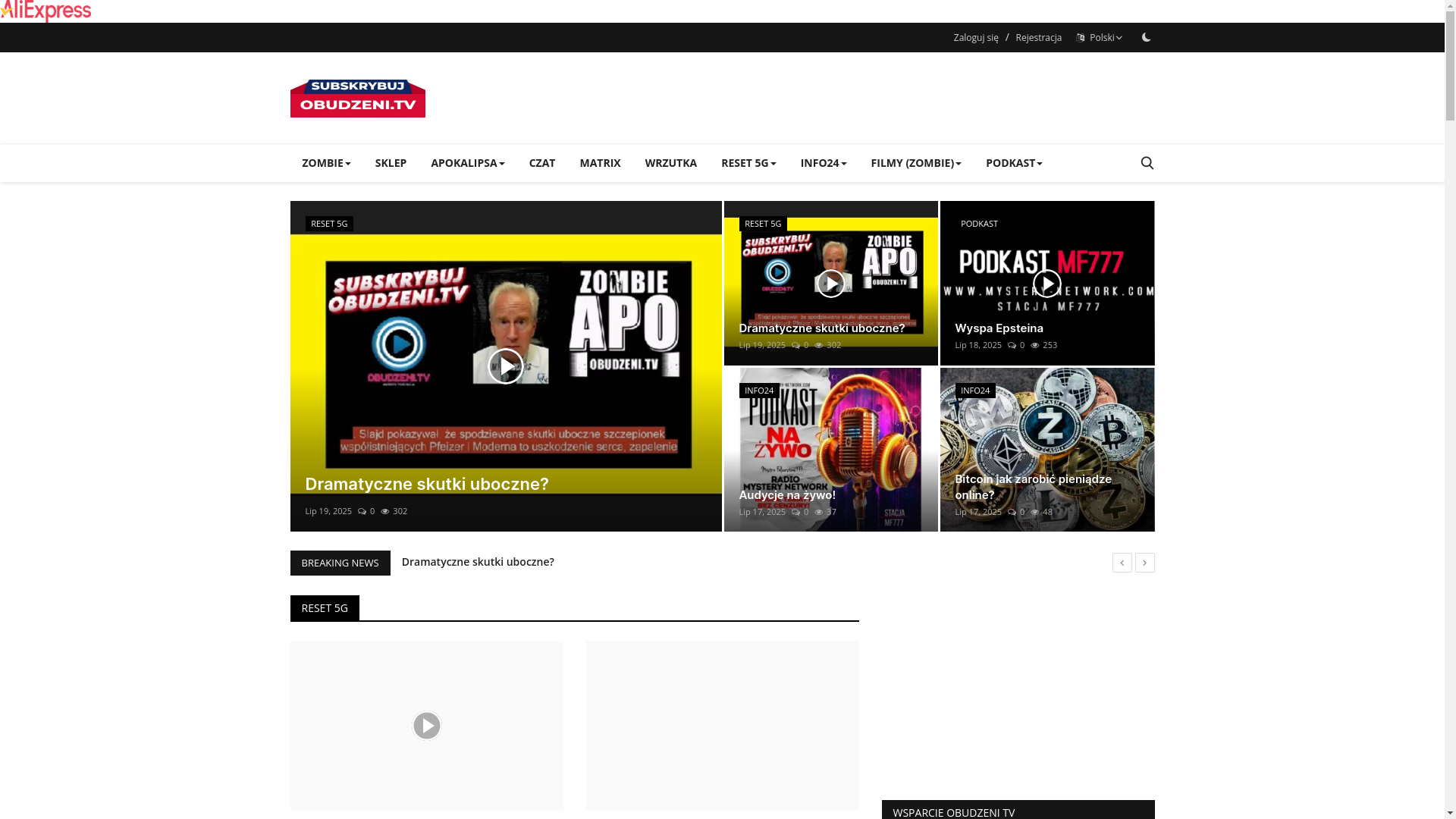Click view count eye on Wyspa Epsteina
The width and height of the screenshot is (1456, 819).
tap(1035, 345)
